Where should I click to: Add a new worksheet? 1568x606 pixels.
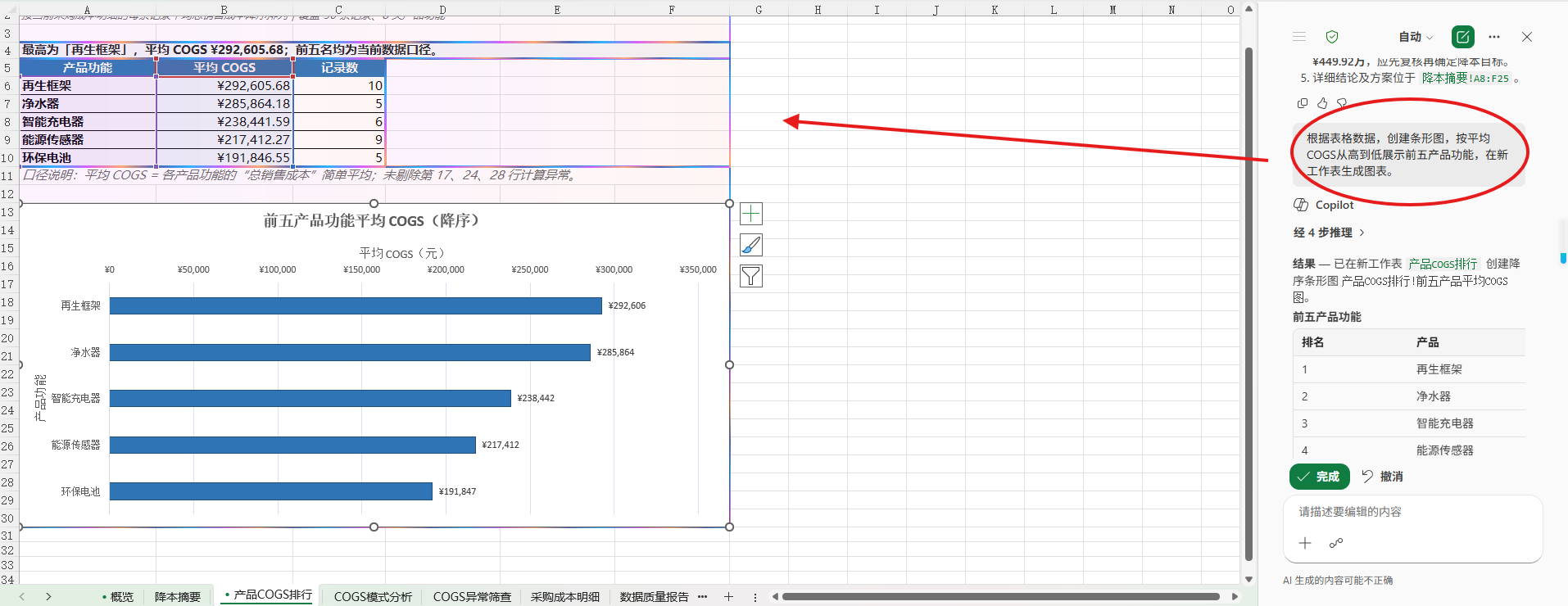(728, 596)
